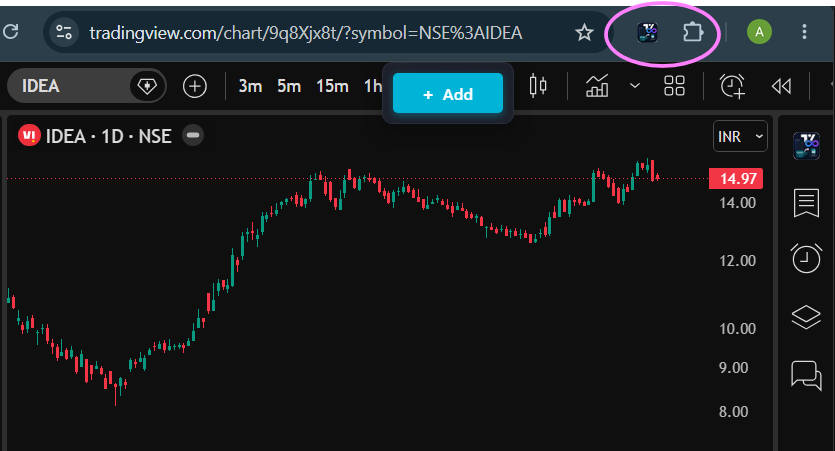
Task: Open the Object tree layers icon in sidebar
Action: pyautogui.click(x=806, y=317)
